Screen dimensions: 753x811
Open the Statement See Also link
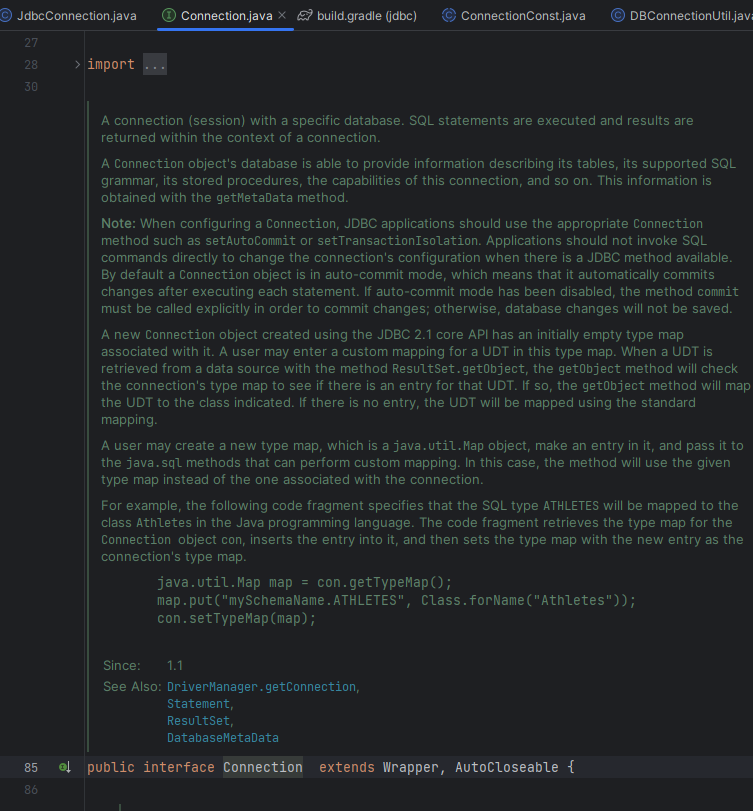(x=198, y=703)
